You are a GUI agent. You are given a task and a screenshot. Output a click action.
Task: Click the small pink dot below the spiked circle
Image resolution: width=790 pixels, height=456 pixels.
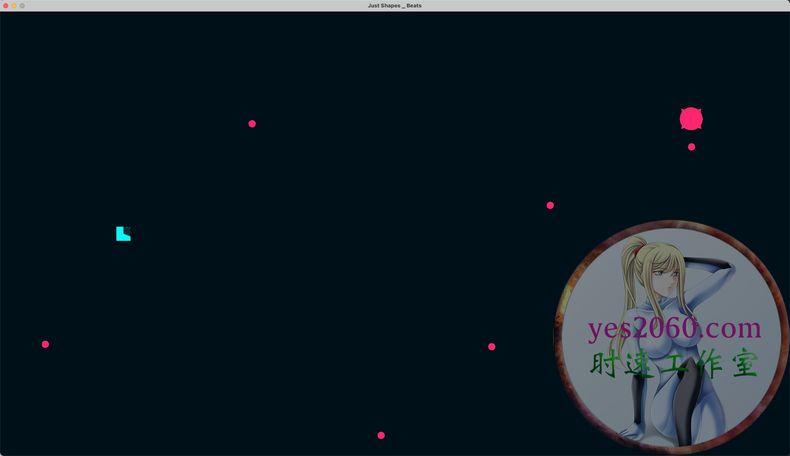[x=691, y=147]
